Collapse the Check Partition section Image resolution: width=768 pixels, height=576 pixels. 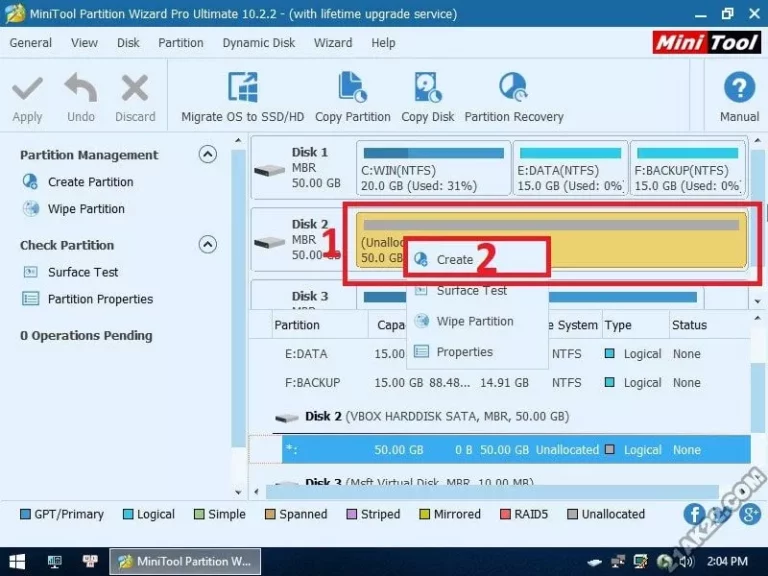click(x=207, y=244)
